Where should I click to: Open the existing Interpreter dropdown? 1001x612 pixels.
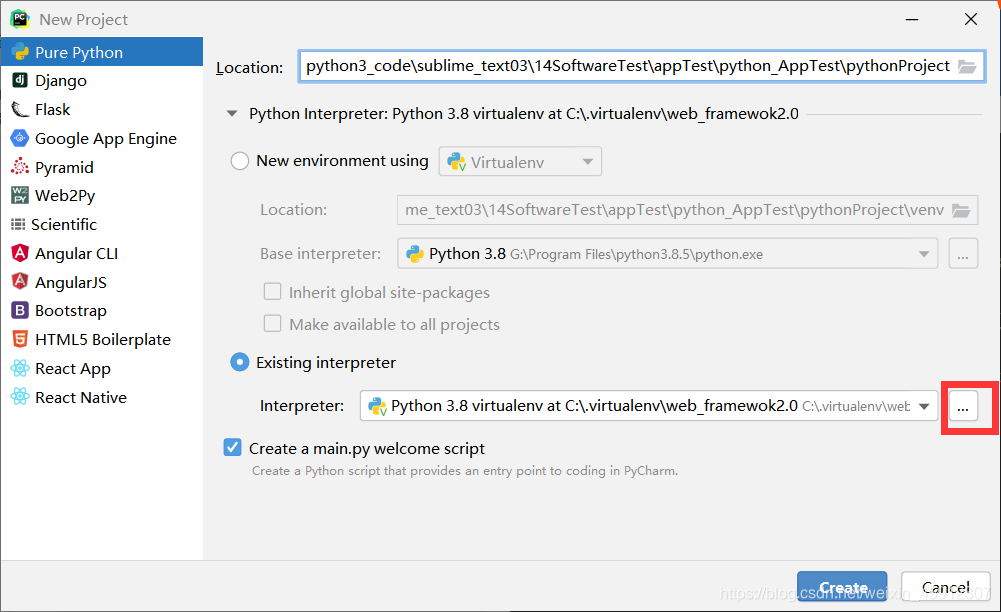[x=649, y=406]
